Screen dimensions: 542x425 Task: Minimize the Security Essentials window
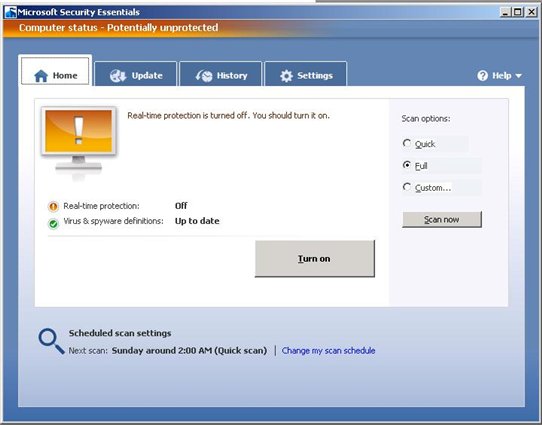coord(505,12)
